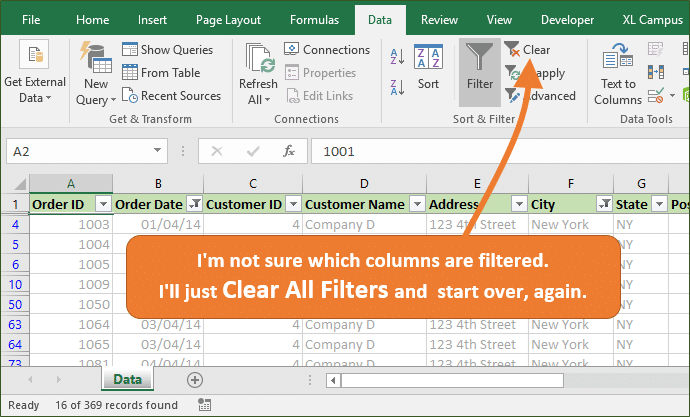
Task: Switch to the Formulas ribbon tab
Action: [314, 19]
